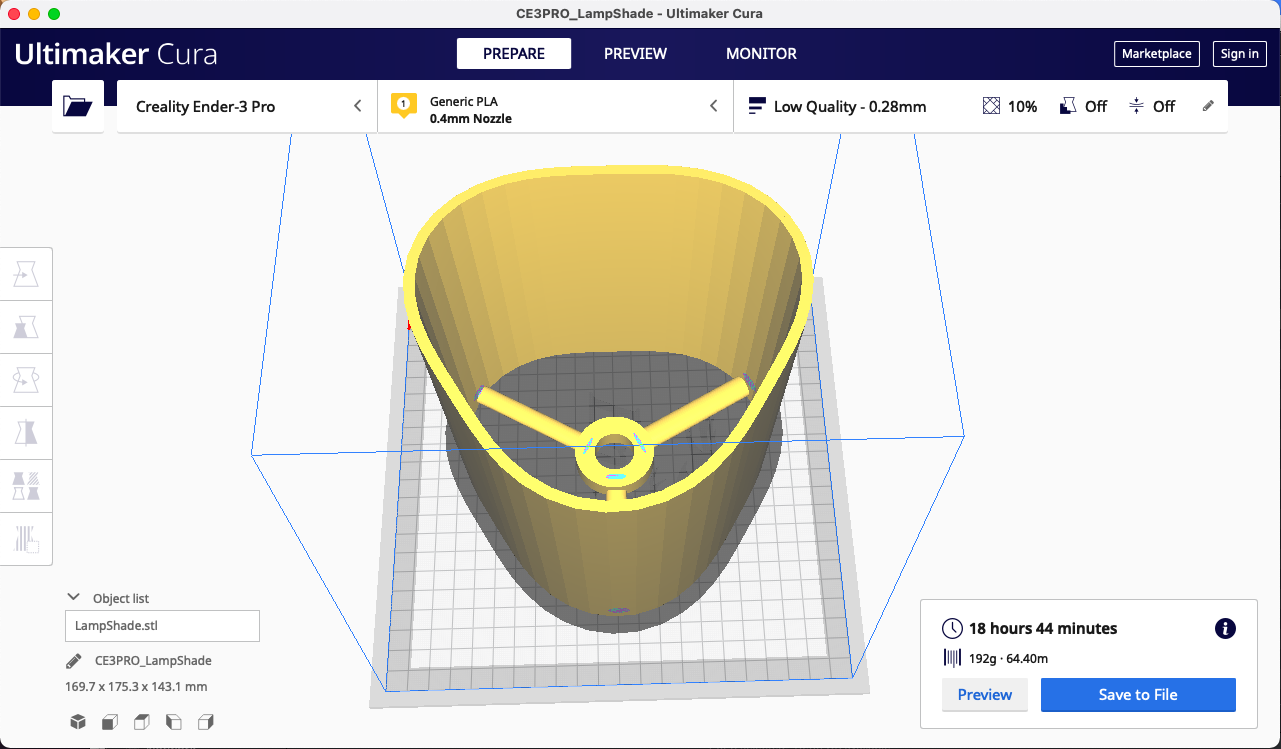Click the Ultimaker Cura logo
This screenshot has width=1281, height=749.
(x=116, y=54)
